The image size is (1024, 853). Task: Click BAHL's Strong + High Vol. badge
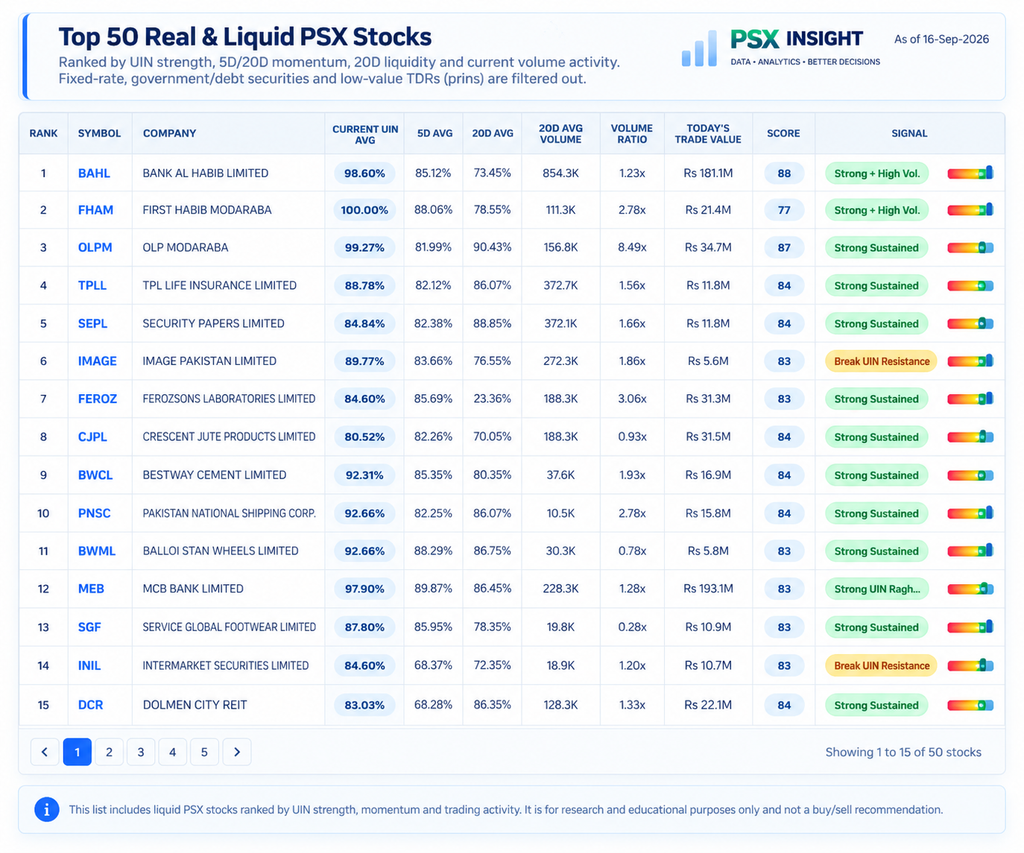[x=876, y=173]
